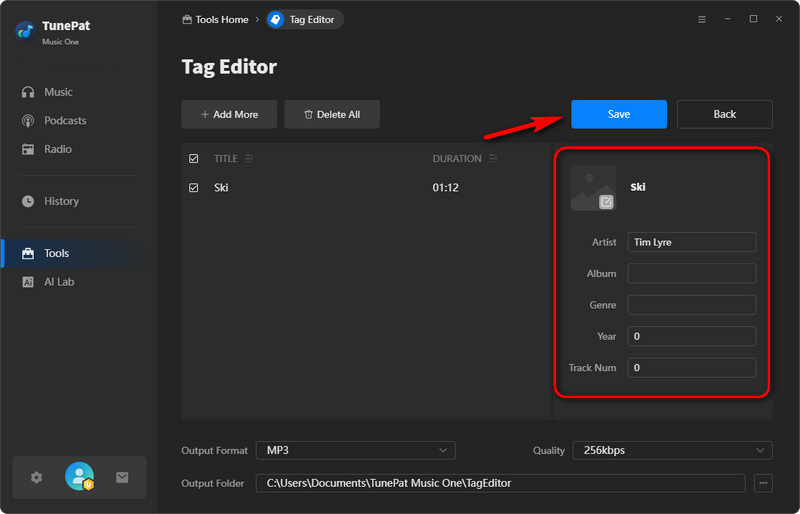Open the hamburger menu icon
Image resolution: width=800 pixels, height=514 pixels.
pyautogui.click(x=702, y=19)
